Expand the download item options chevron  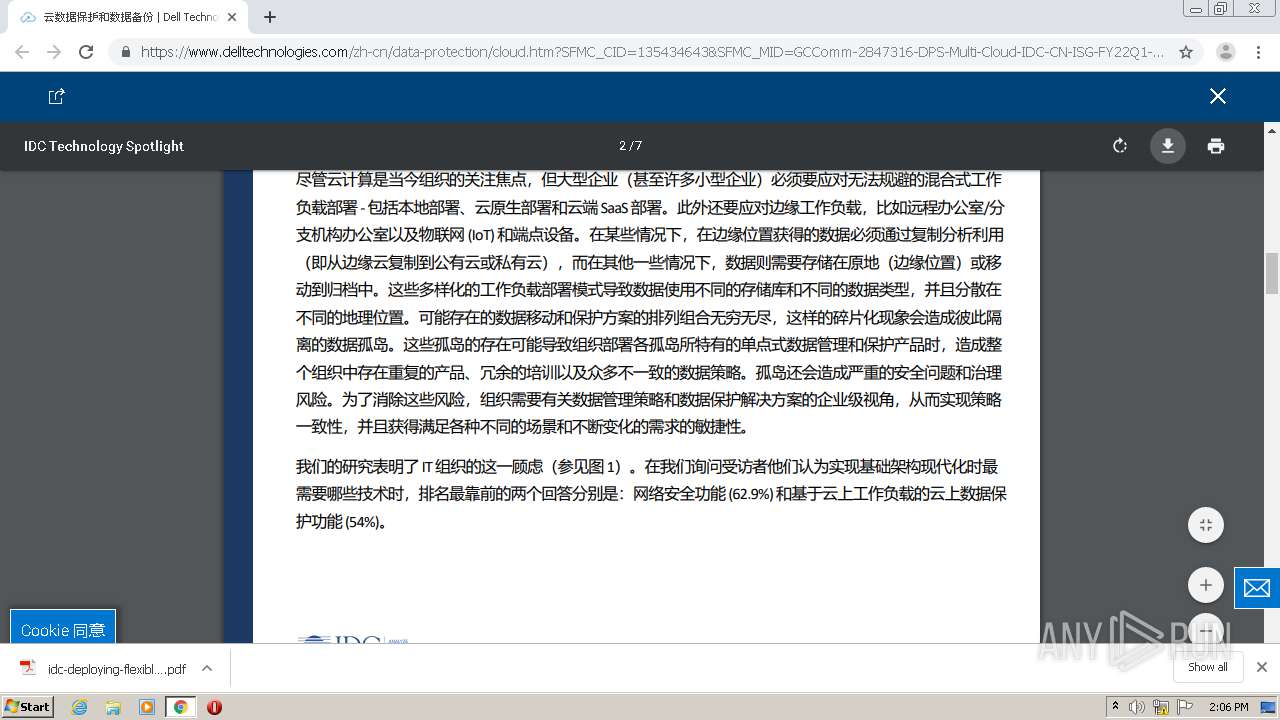[207, 668]
